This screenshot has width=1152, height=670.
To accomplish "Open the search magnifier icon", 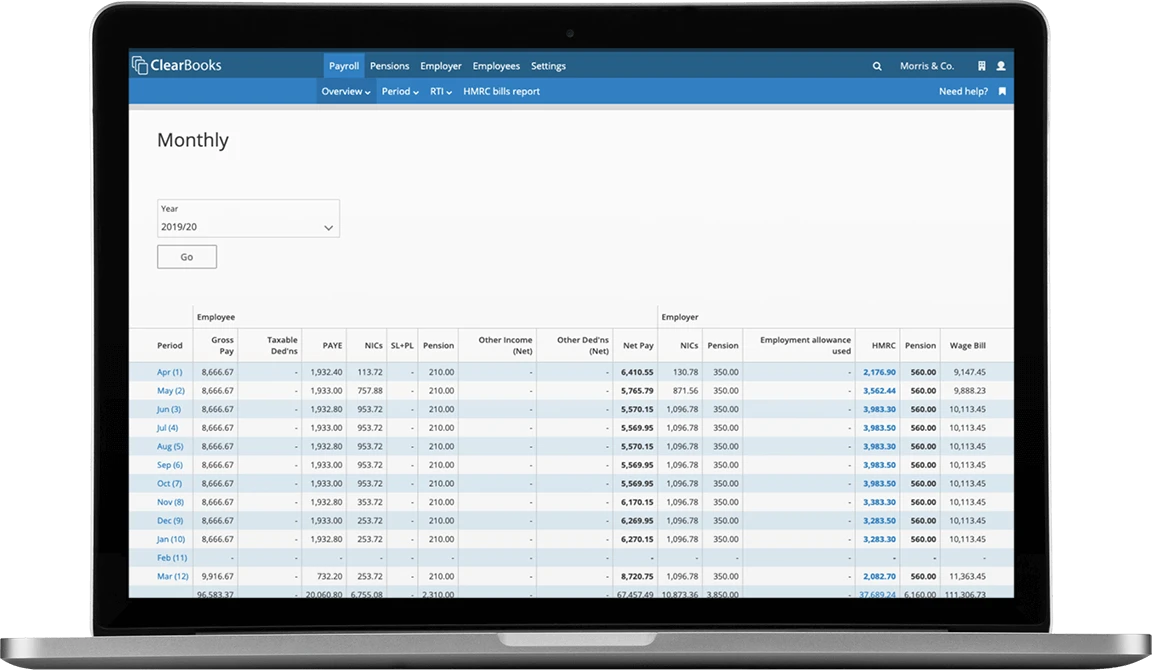I will pos(876,66).
